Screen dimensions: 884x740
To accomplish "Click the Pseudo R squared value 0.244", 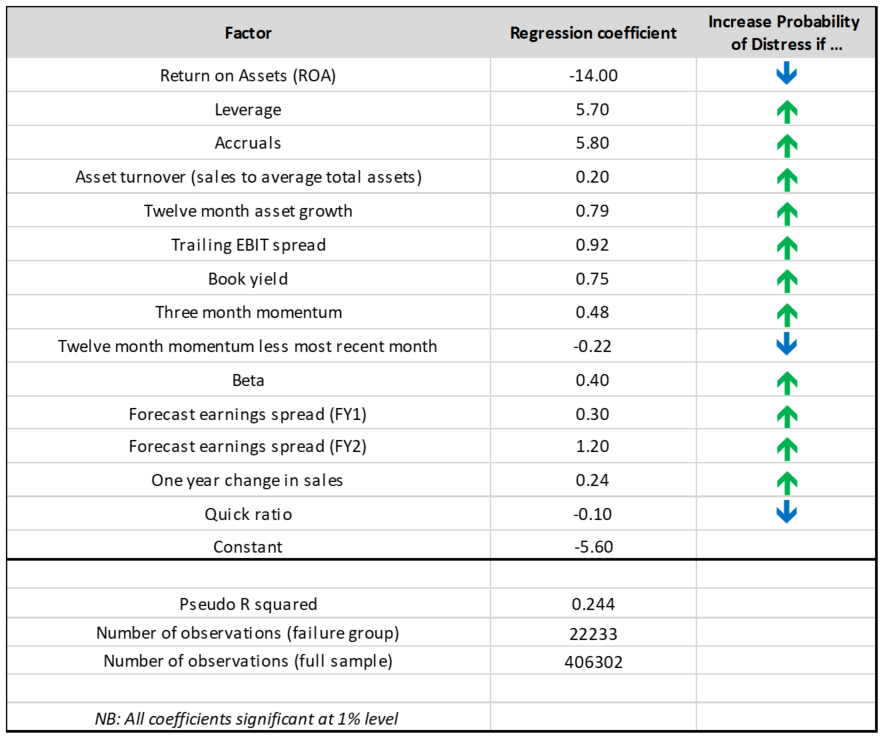I will pyautogui.click(x=593, y=604).
